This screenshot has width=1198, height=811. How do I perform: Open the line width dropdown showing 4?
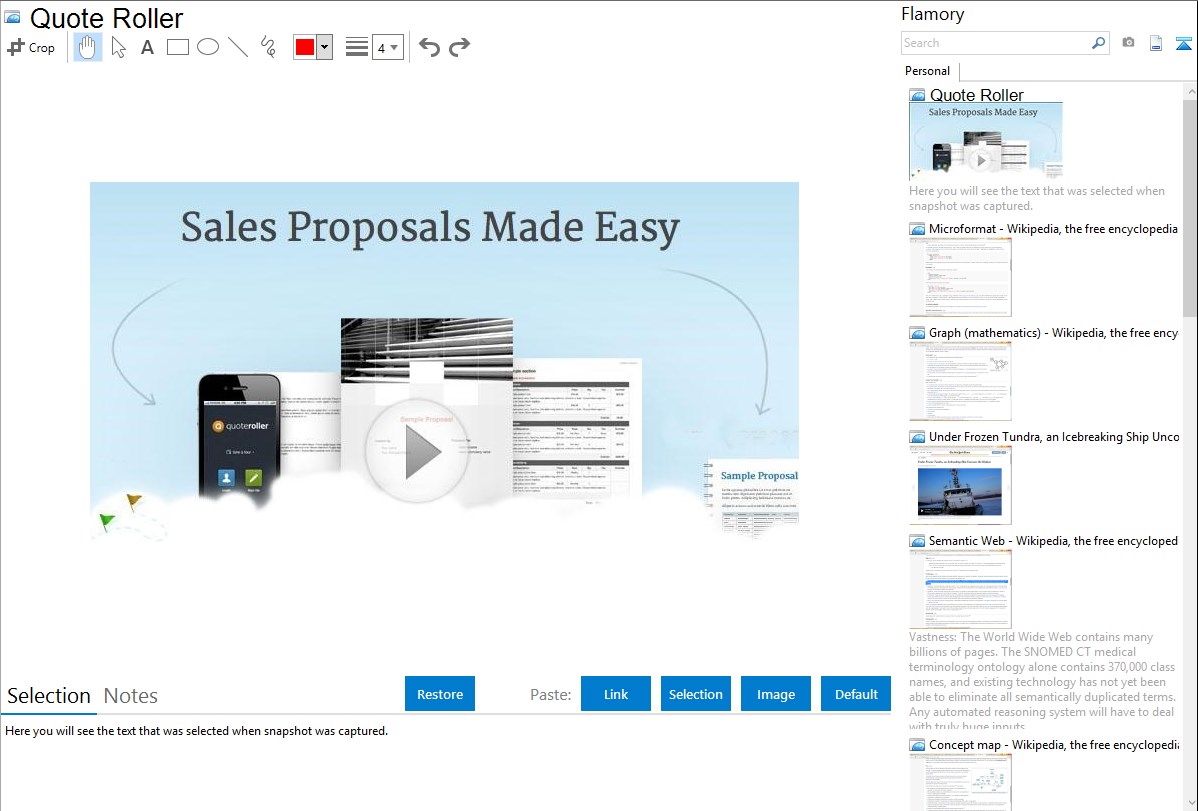[x=387, y=47]
